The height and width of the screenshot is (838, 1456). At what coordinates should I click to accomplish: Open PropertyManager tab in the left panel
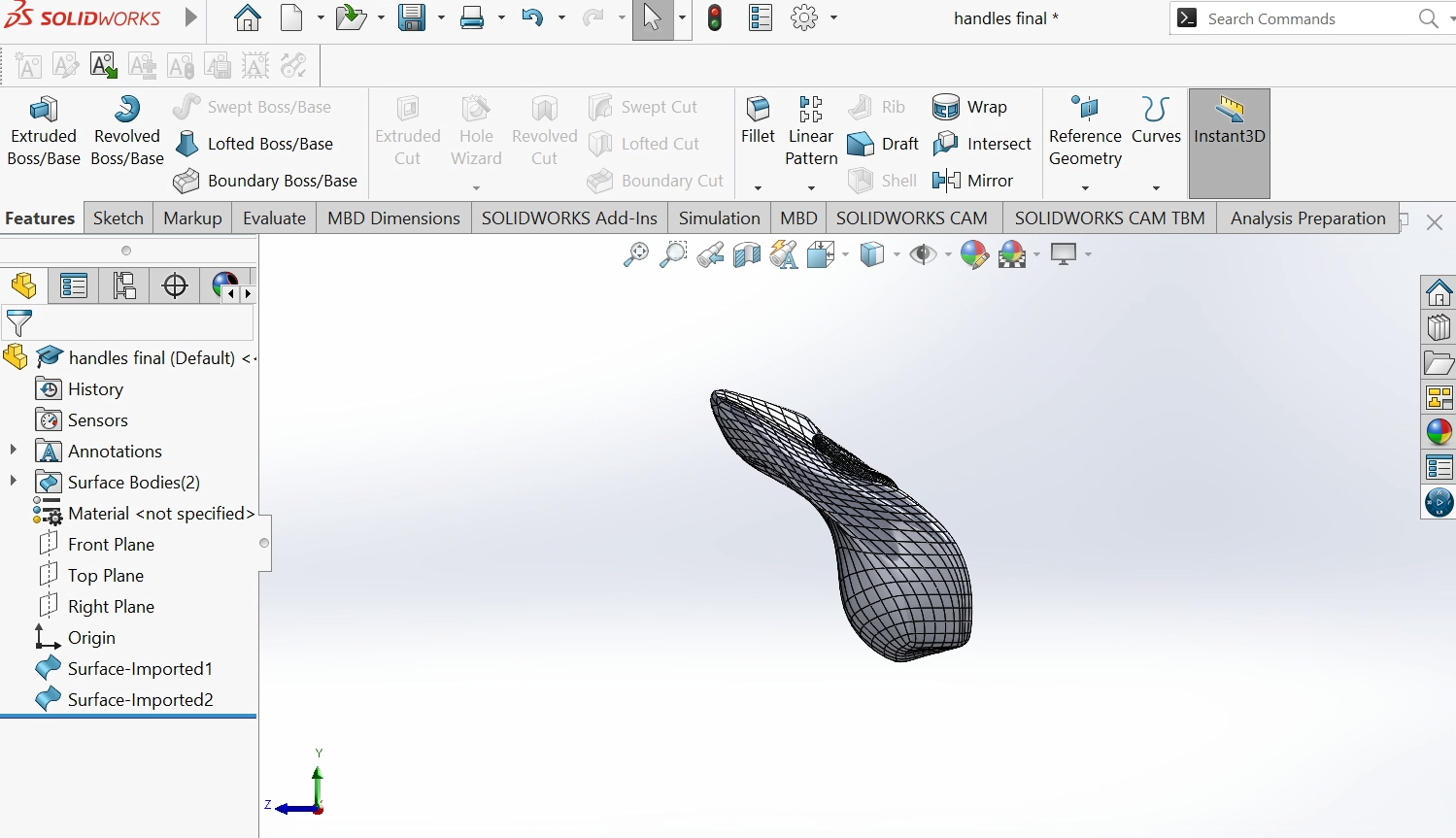click(x=74, y=285)
